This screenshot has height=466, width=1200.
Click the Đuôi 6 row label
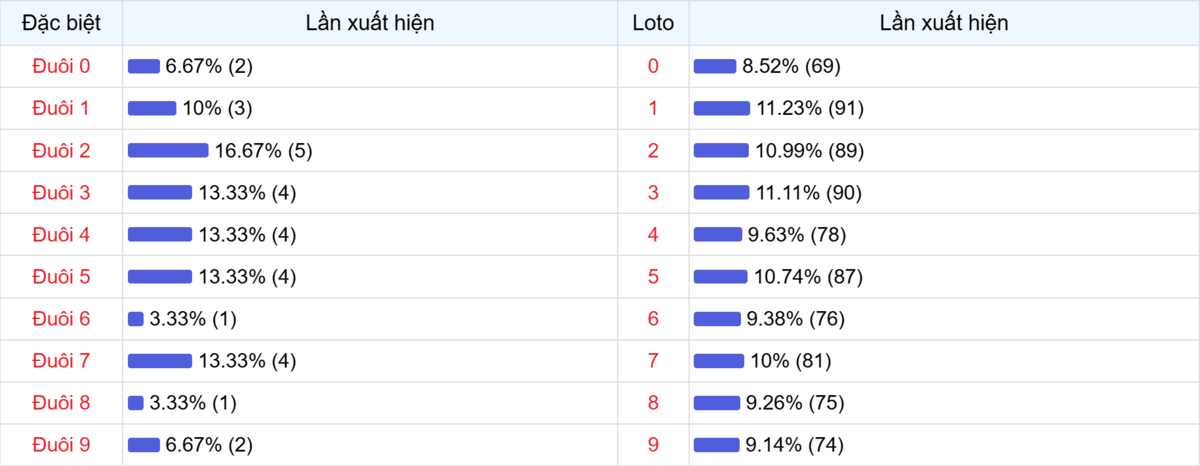61,319
